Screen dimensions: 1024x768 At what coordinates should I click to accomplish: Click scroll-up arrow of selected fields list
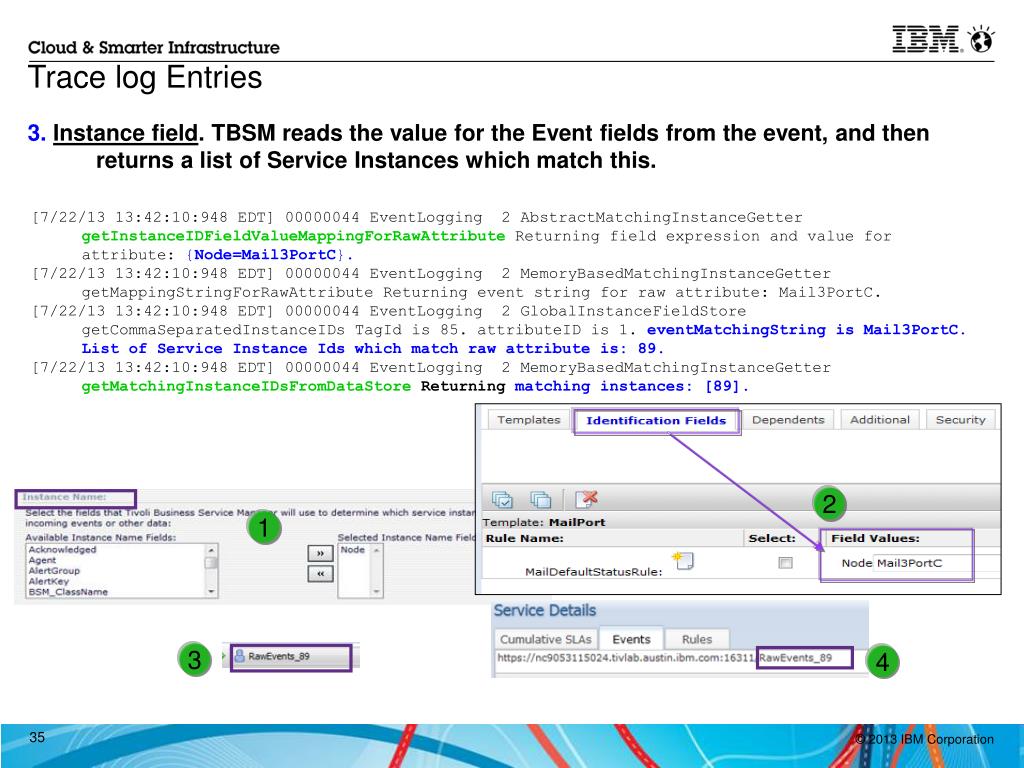coord(376,550)
